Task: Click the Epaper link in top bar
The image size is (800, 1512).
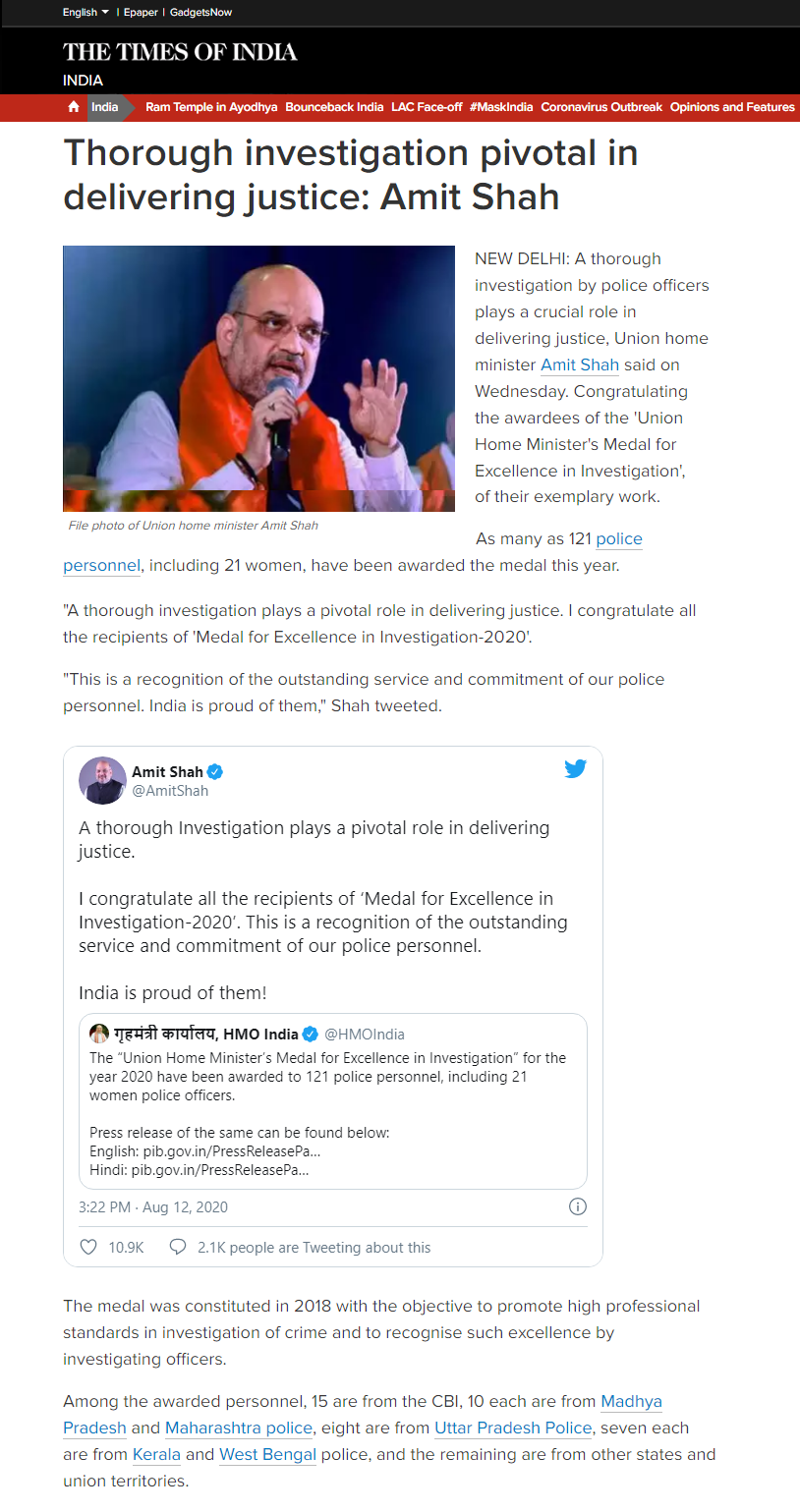Action: click(x=140, y=12)
